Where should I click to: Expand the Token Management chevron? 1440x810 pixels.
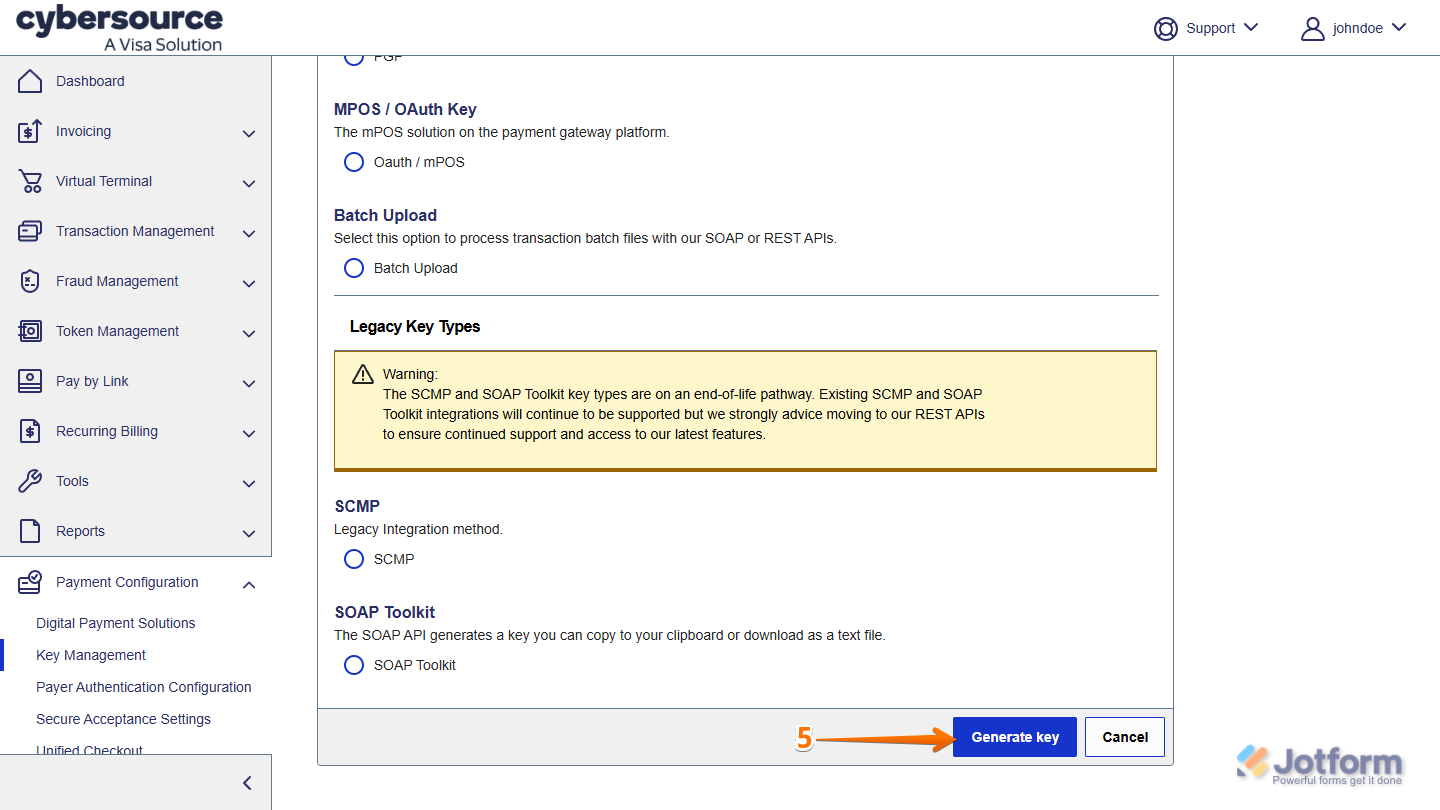249,333
